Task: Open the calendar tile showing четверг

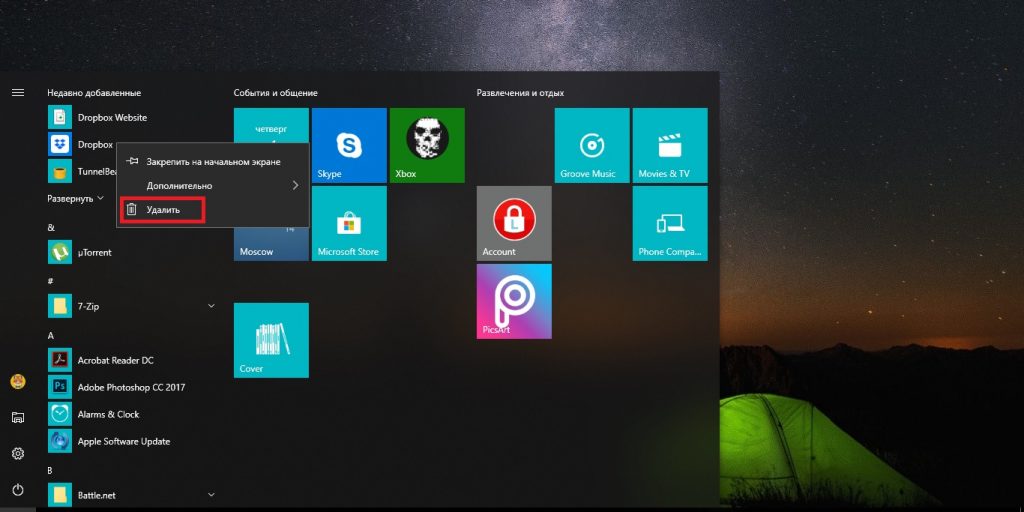Action: coord(271,125)
